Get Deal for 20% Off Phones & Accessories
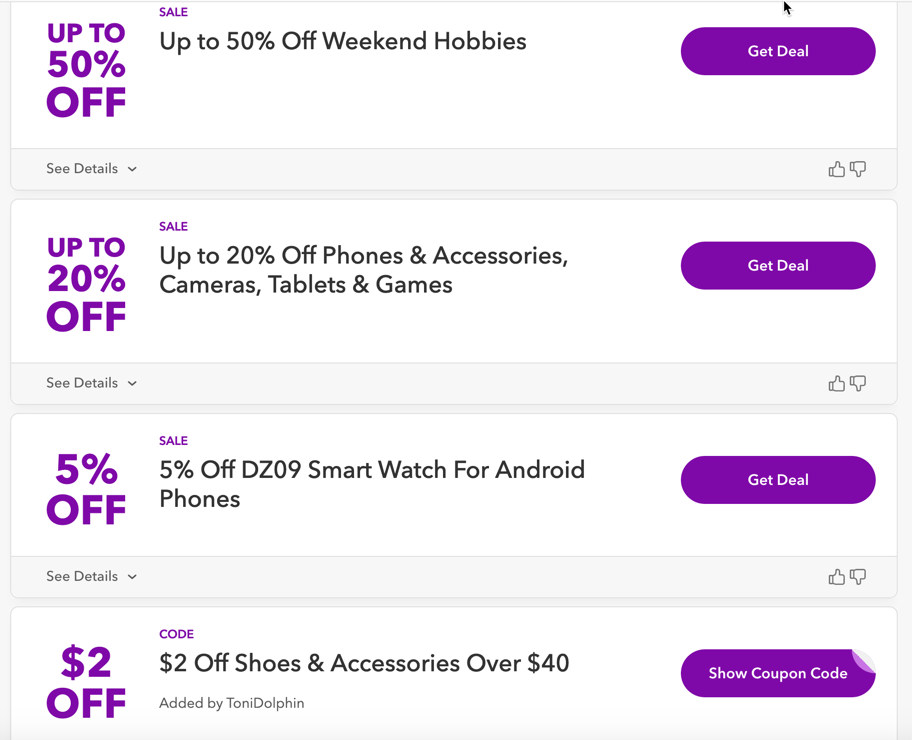The width and height of the screenshot is (912, 740). (778, 266)
